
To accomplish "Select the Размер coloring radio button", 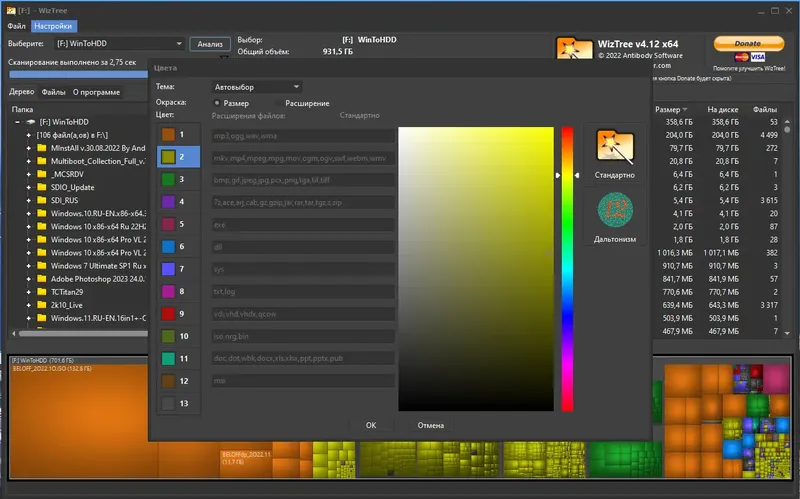I will pos(217,103).
